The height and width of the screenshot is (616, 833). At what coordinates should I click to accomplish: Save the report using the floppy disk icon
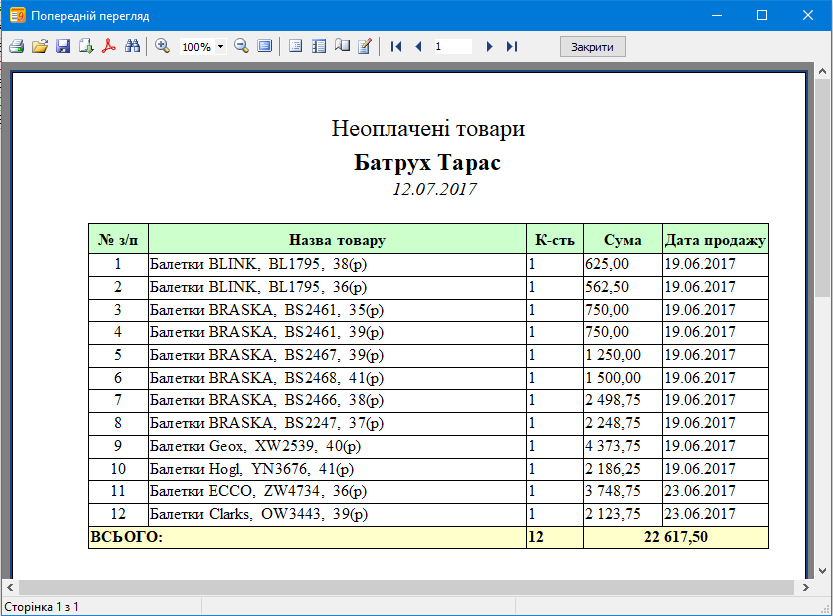pyautogui.click(x=62, y=46)
